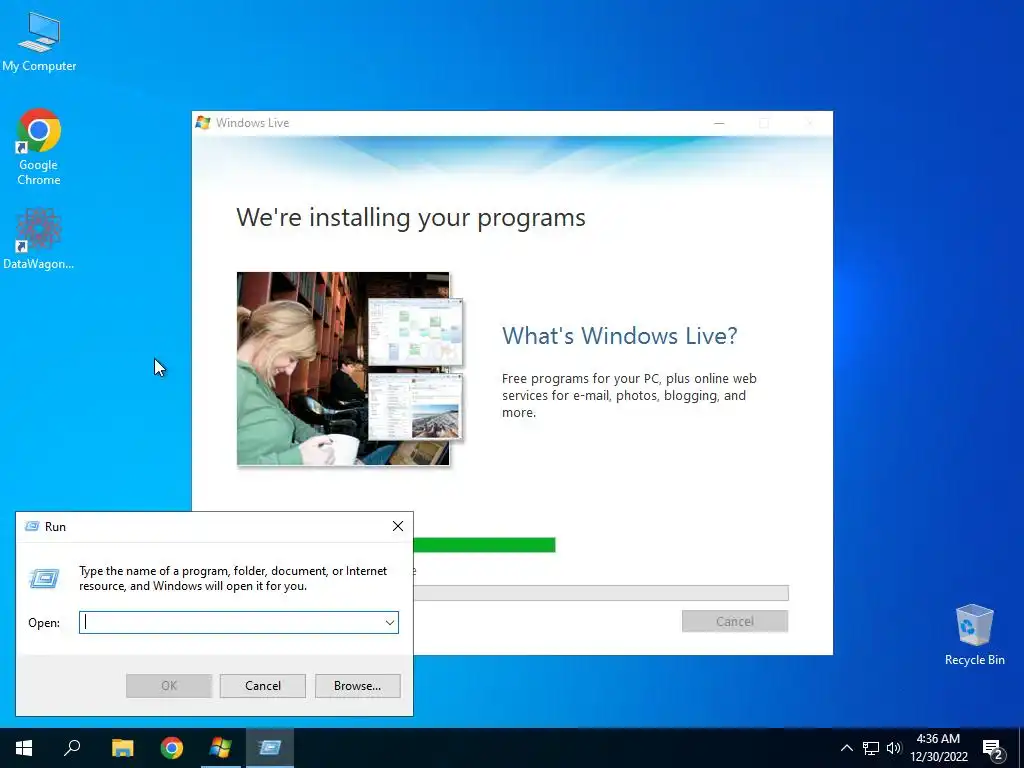Minimize the Windows Live window
The height and width of the screenshot is (768, 1024).
coord(719,123)
